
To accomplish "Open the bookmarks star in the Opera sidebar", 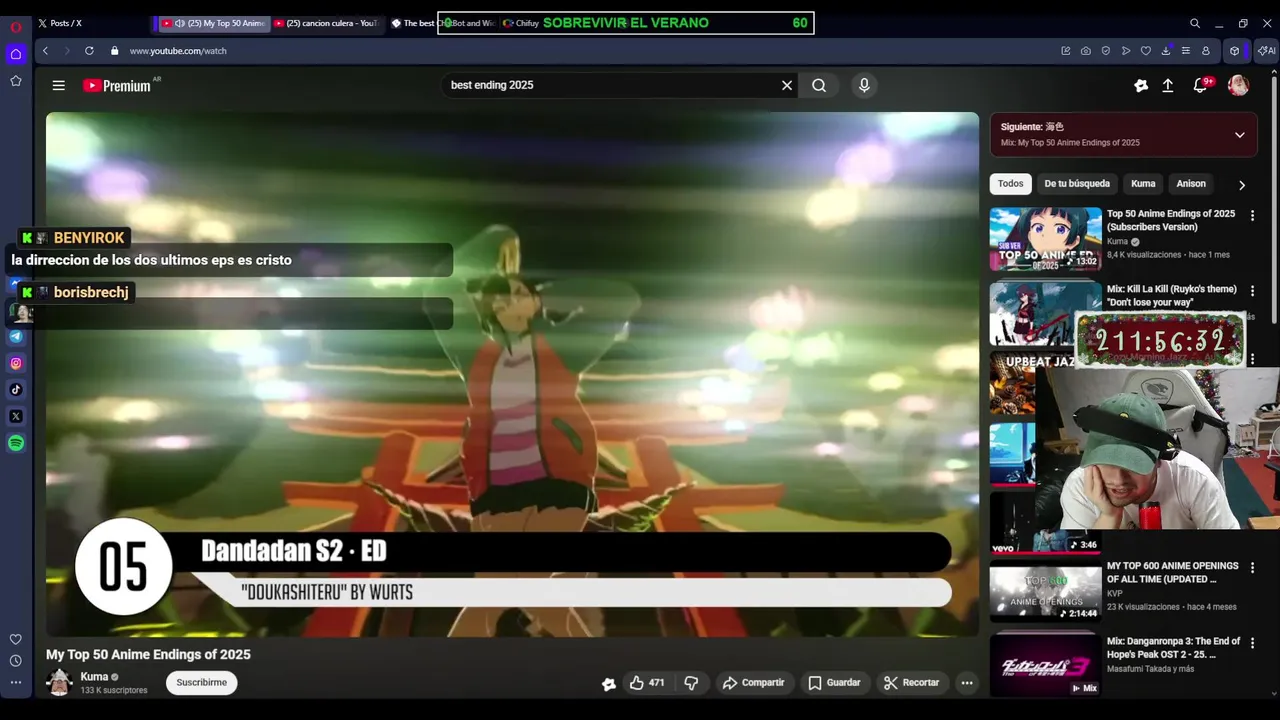I will pyautogui.click(x=16, y=81).
